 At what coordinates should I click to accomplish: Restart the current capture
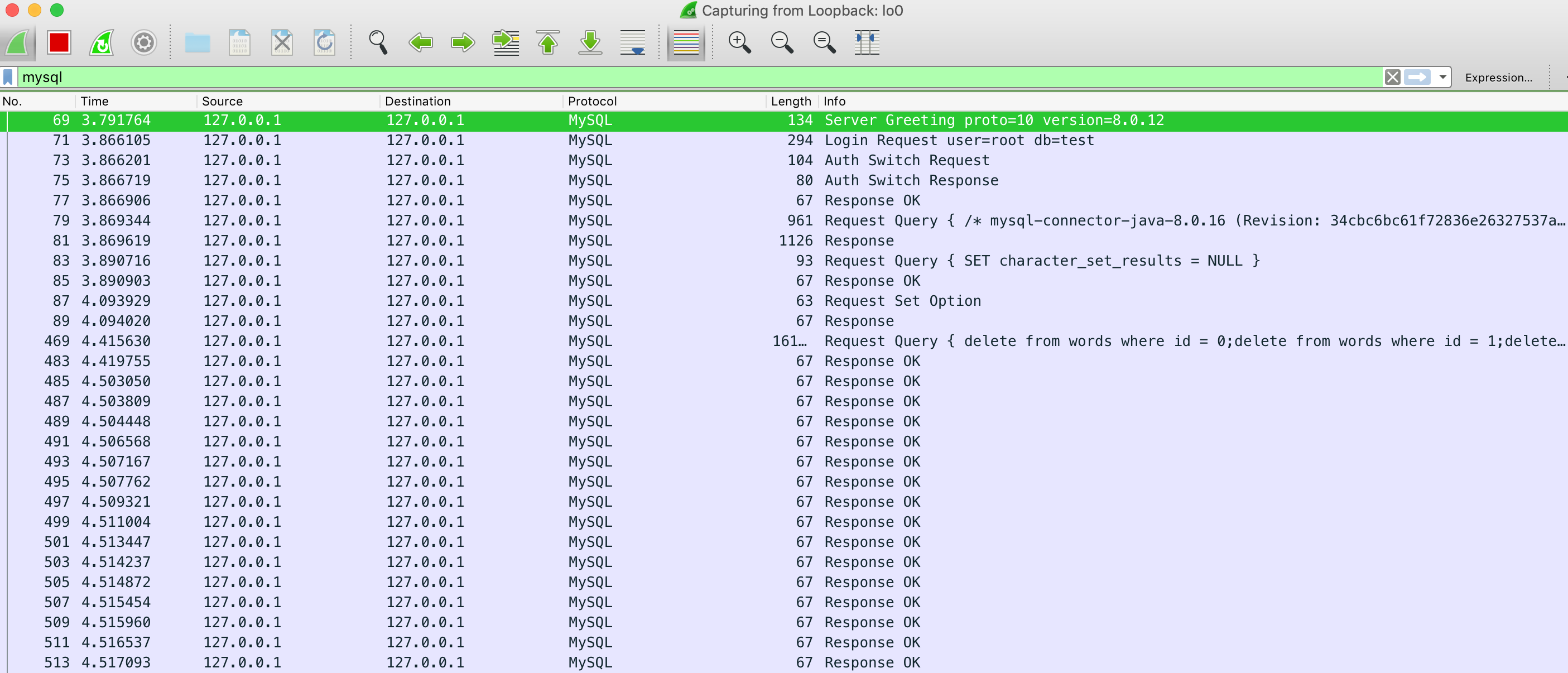coord(101,42)
